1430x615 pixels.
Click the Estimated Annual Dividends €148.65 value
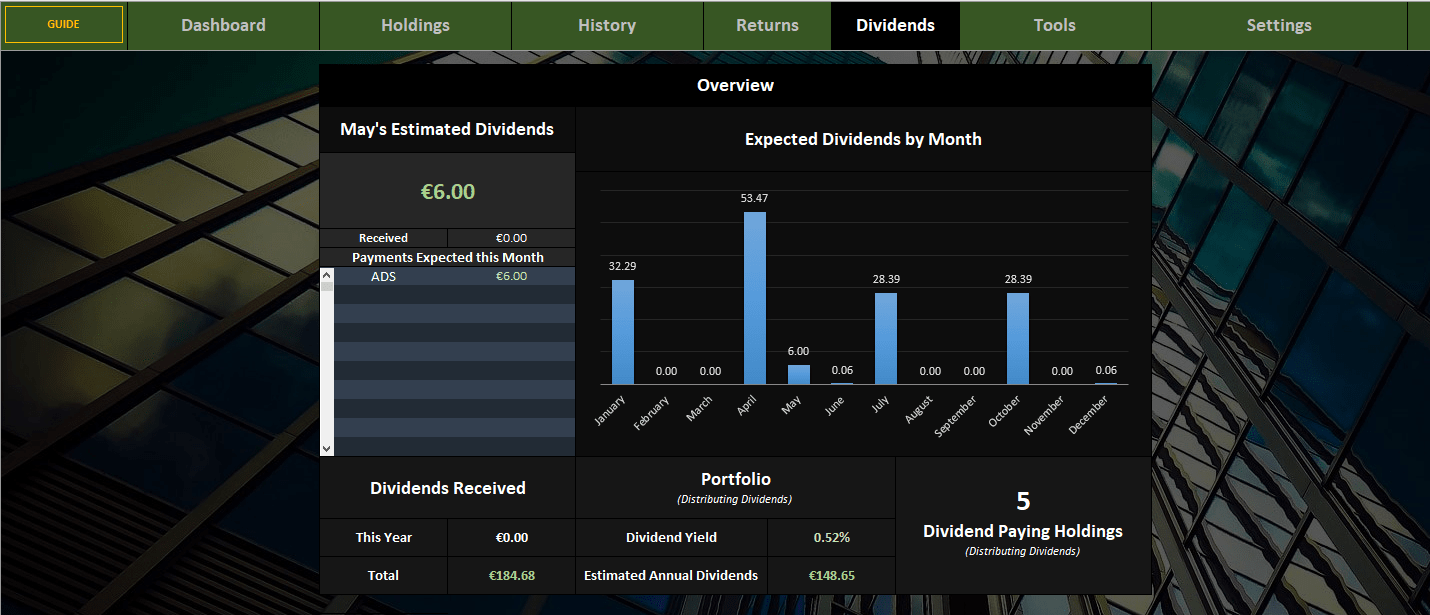pyautogui.click(x=831, y=575)
